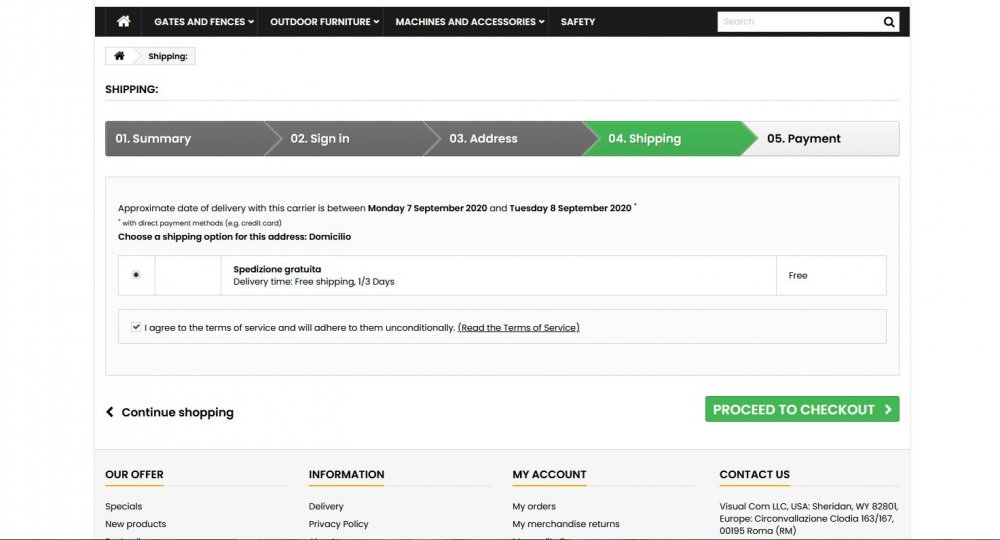Open the Privacy Policy footer link
Viewport: 1000px width, 540px height.
click(x=339, y=524)
